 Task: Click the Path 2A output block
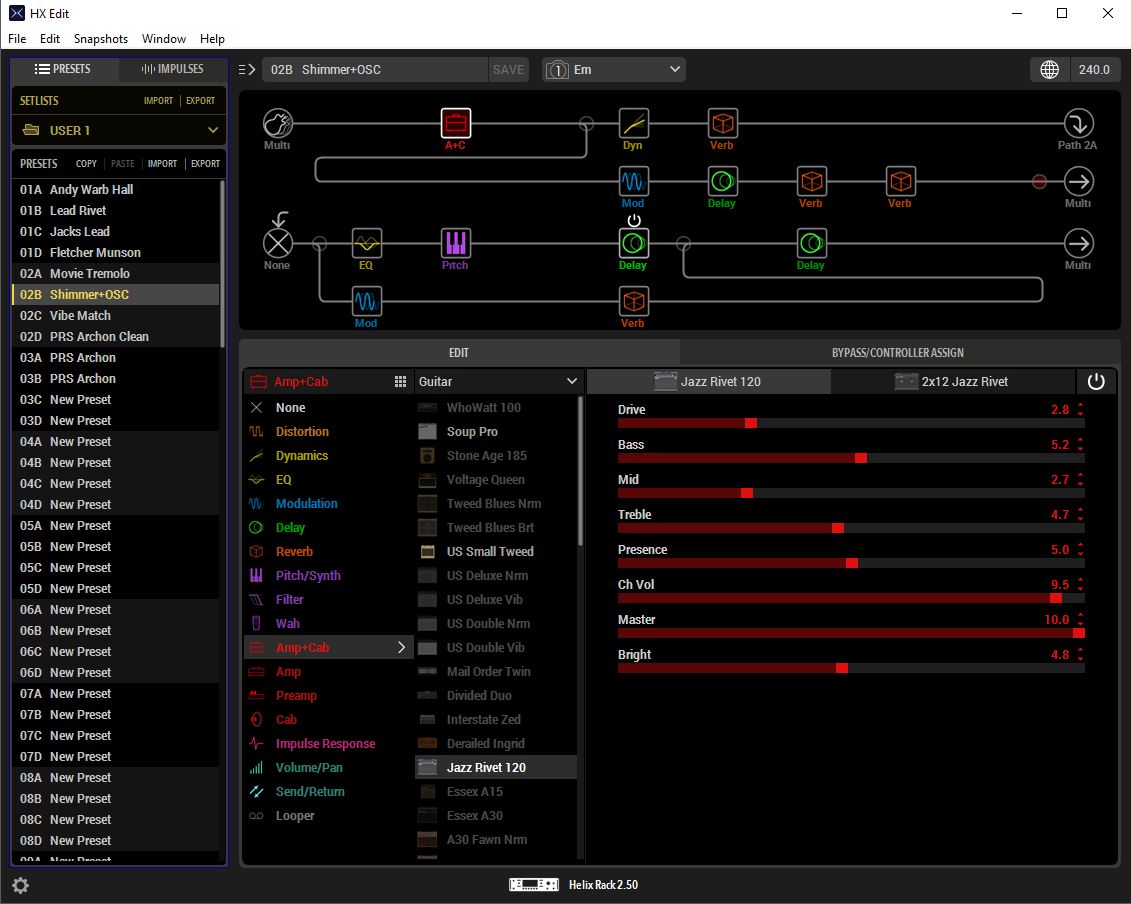pos(1078,123)
